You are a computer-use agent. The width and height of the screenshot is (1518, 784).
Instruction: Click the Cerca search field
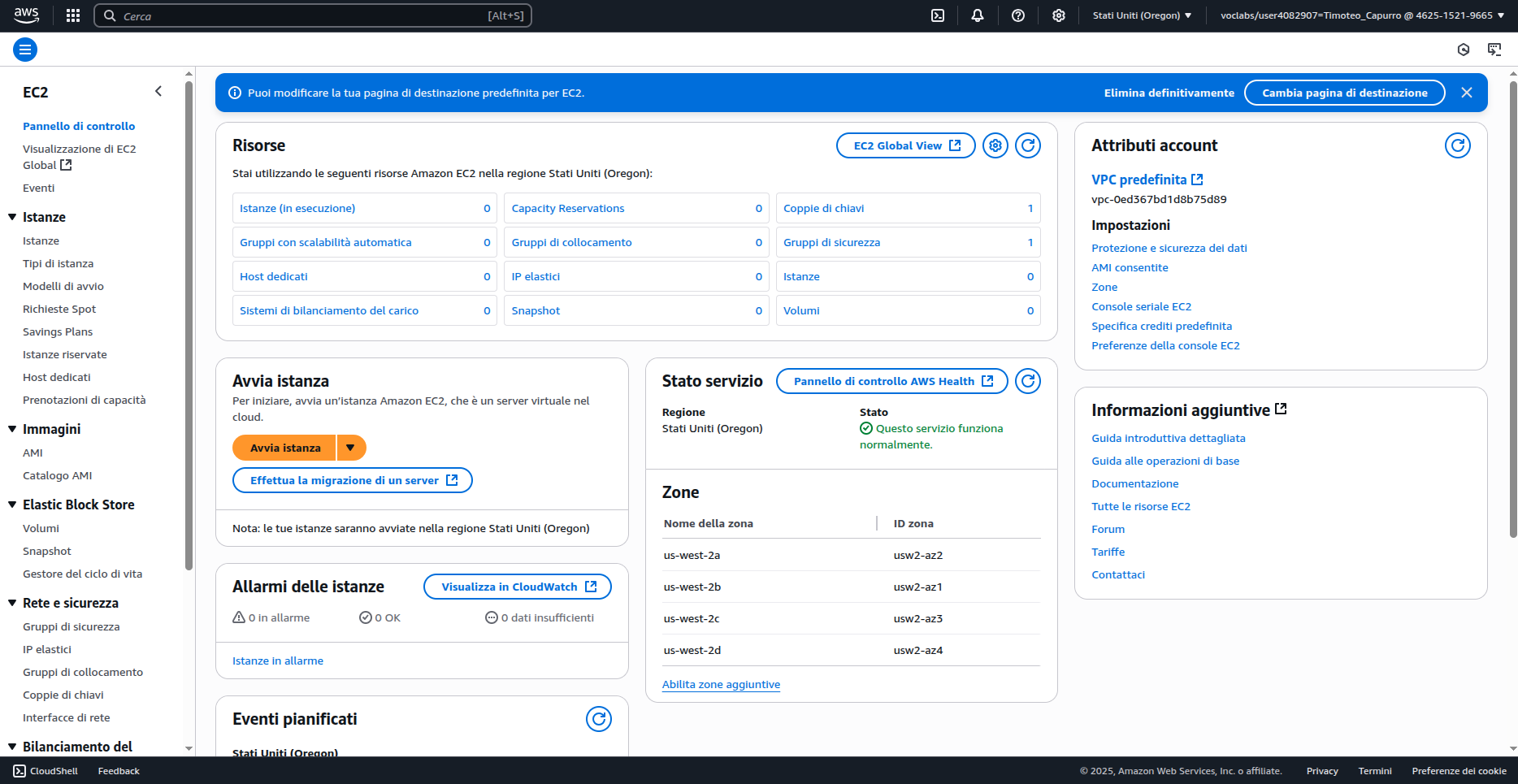(313, 15)
